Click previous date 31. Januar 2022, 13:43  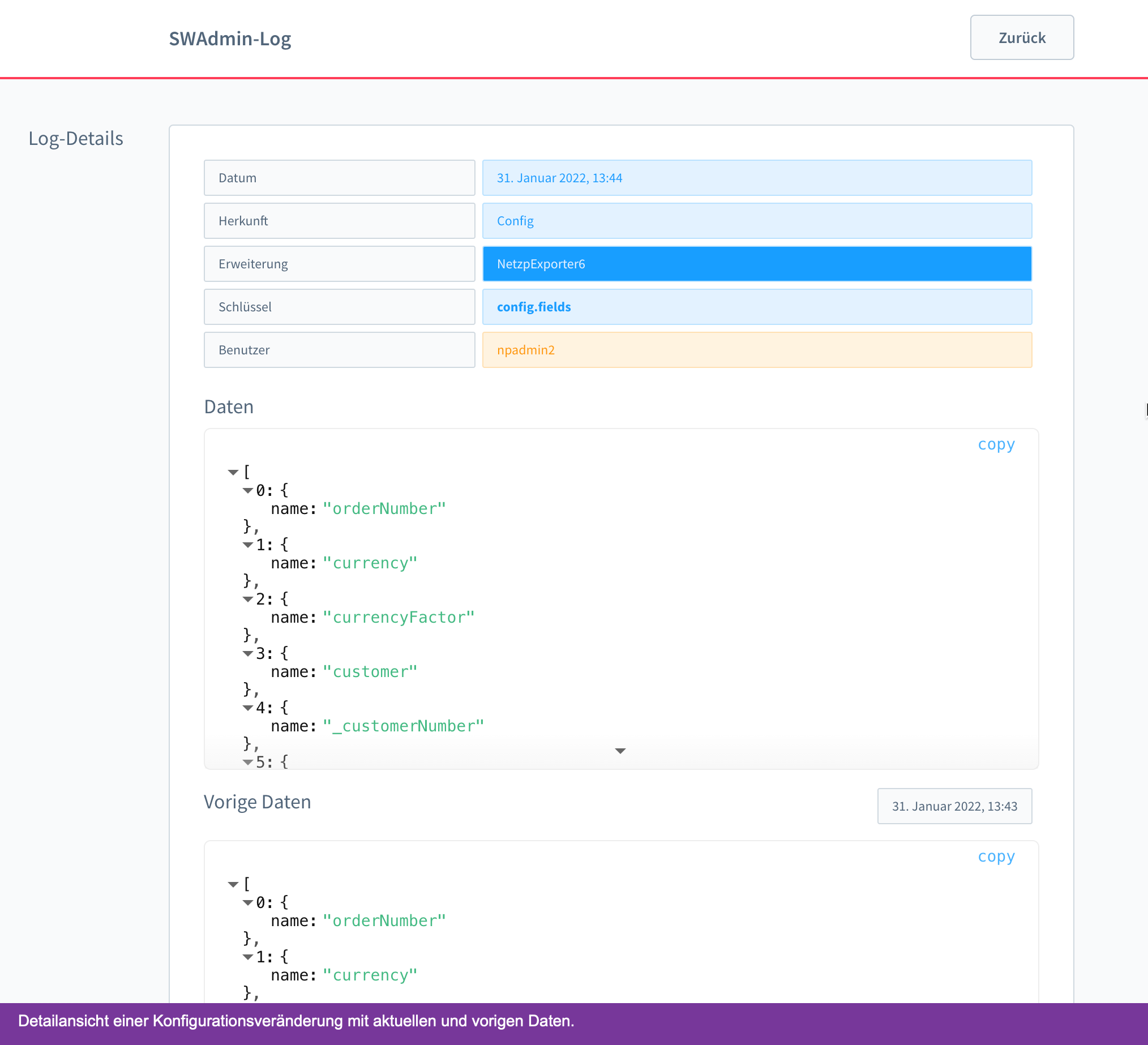[x=954, y=806]
